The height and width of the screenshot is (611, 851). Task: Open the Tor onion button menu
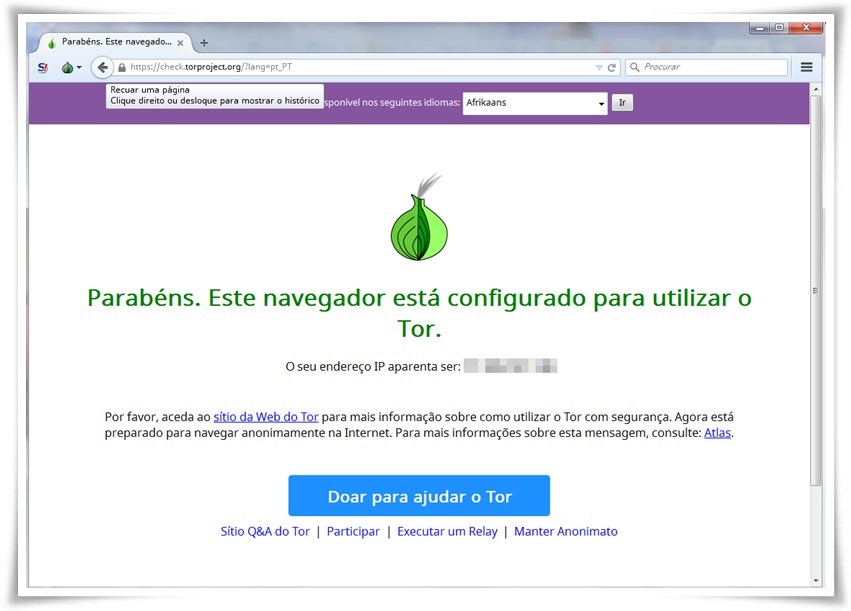coord(72,67)
